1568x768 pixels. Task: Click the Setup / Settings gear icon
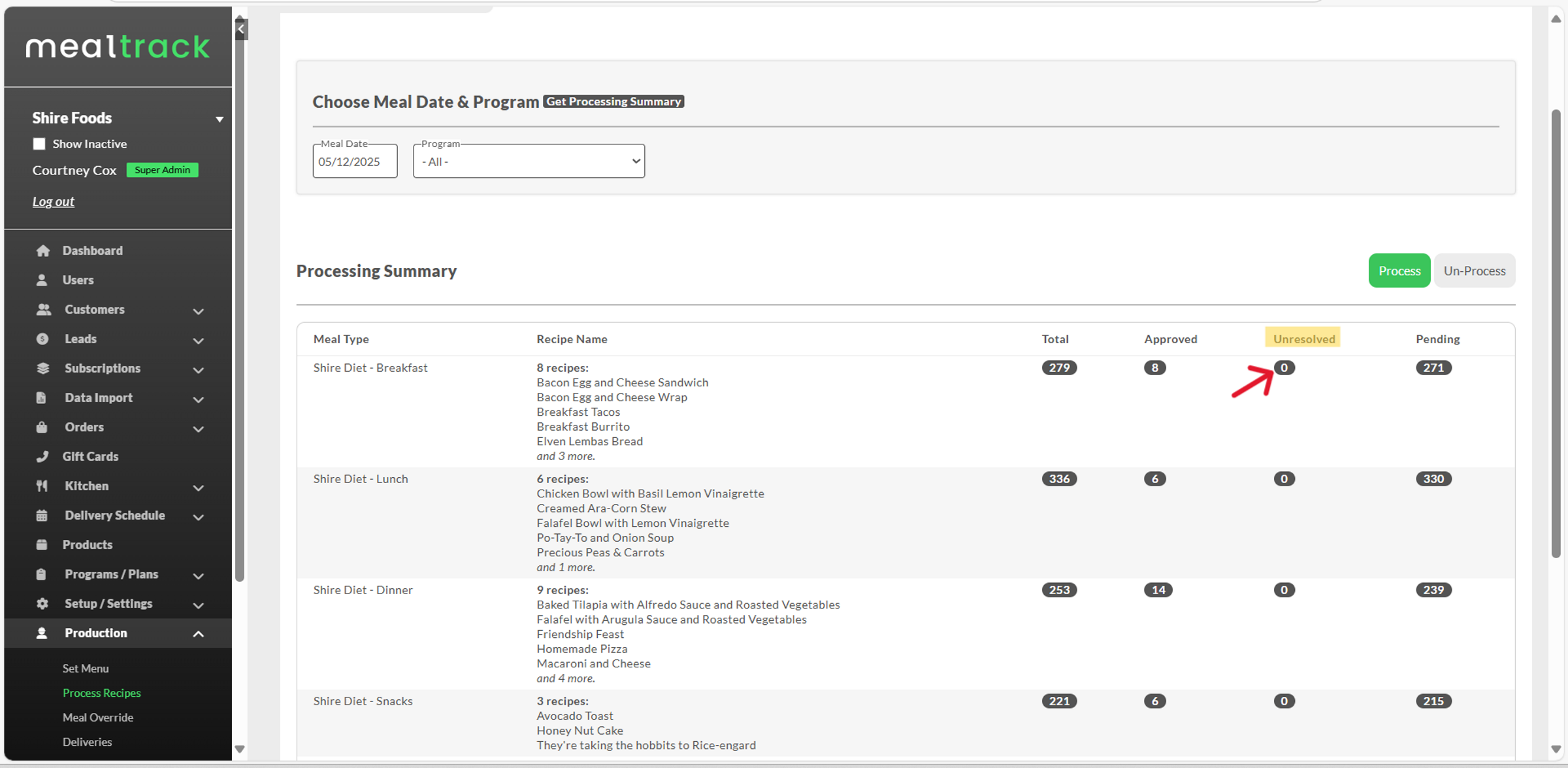tap(42, 603)
